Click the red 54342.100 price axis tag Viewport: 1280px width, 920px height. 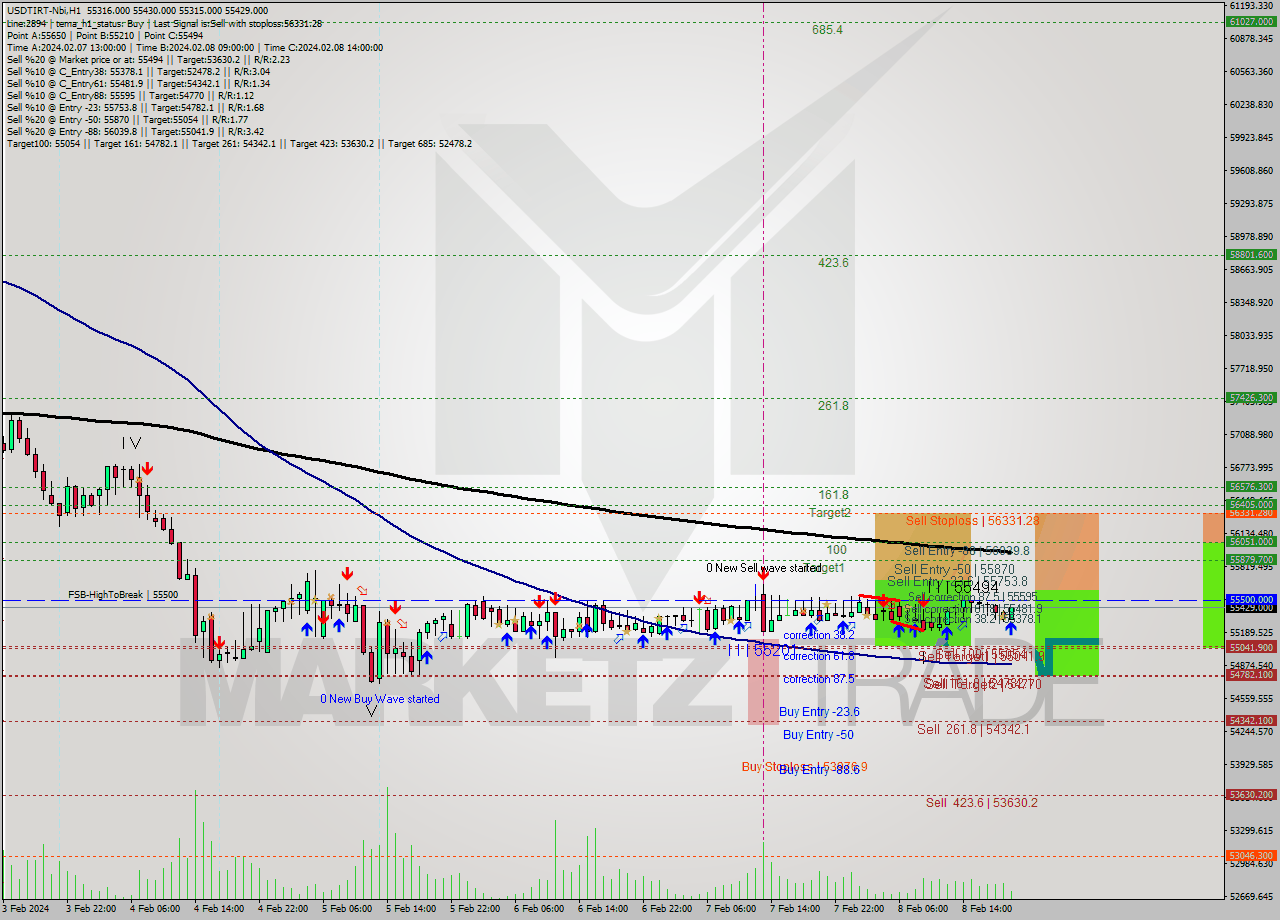(1251, 720)
